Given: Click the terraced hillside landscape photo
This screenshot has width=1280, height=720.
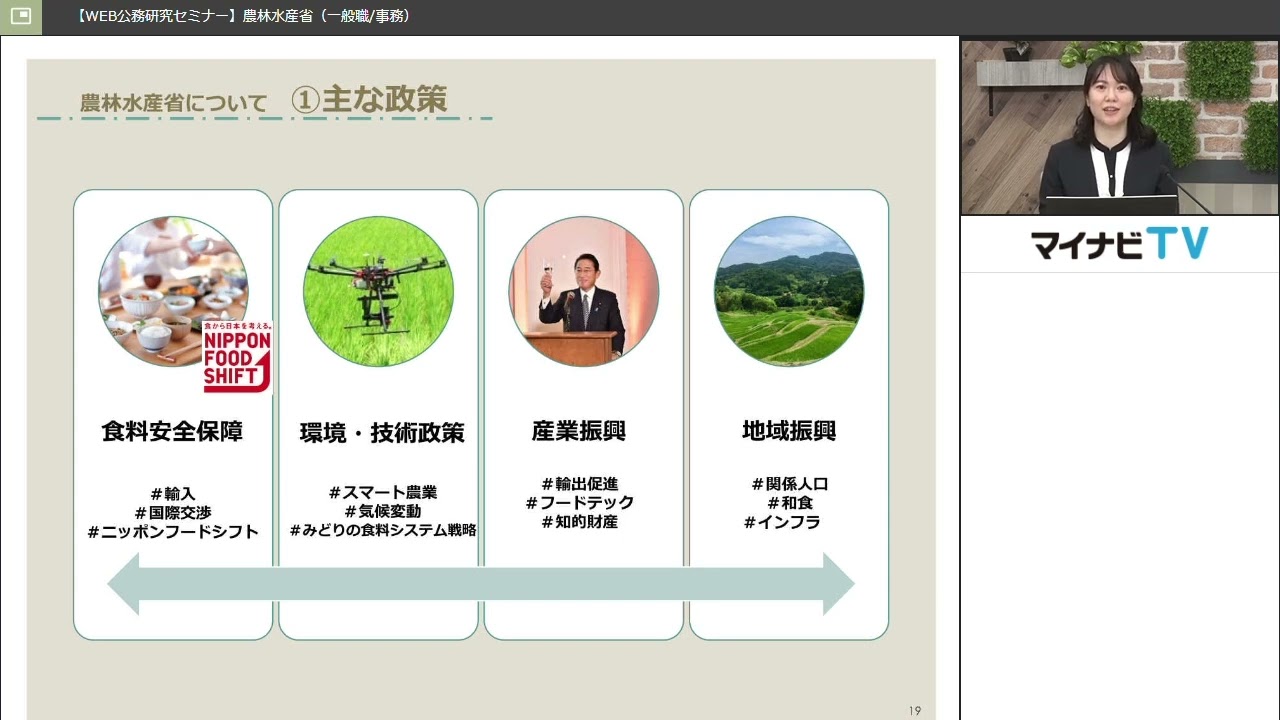Looking at the screenshot, I should point(789,292).
